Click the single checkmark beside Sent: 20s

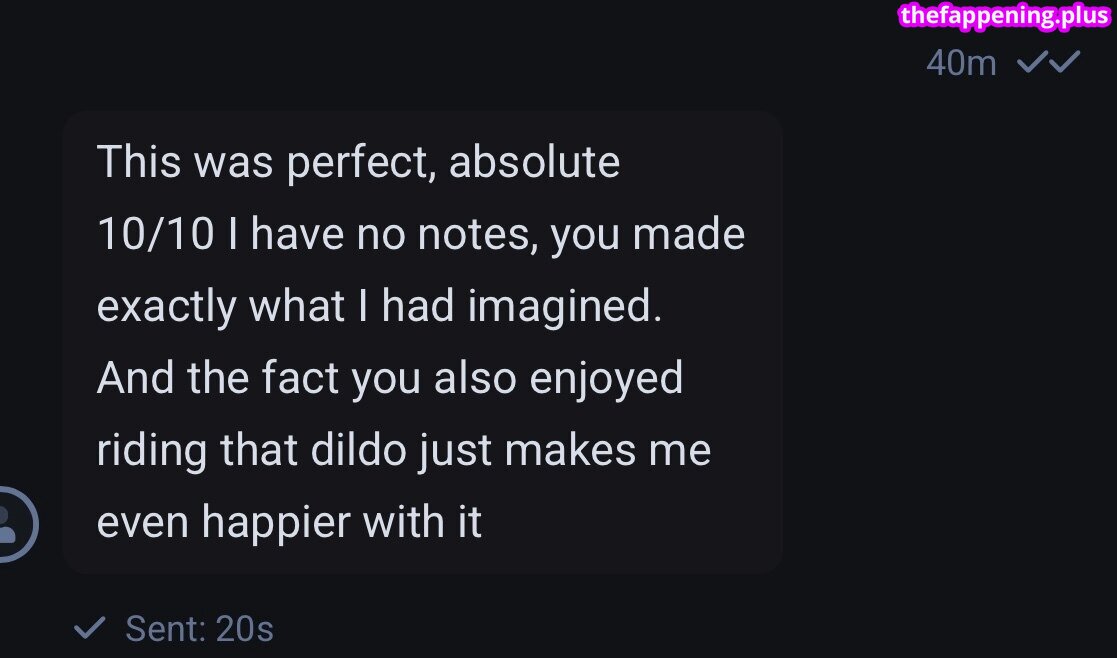pyautogui.click(x=90, y=628)
